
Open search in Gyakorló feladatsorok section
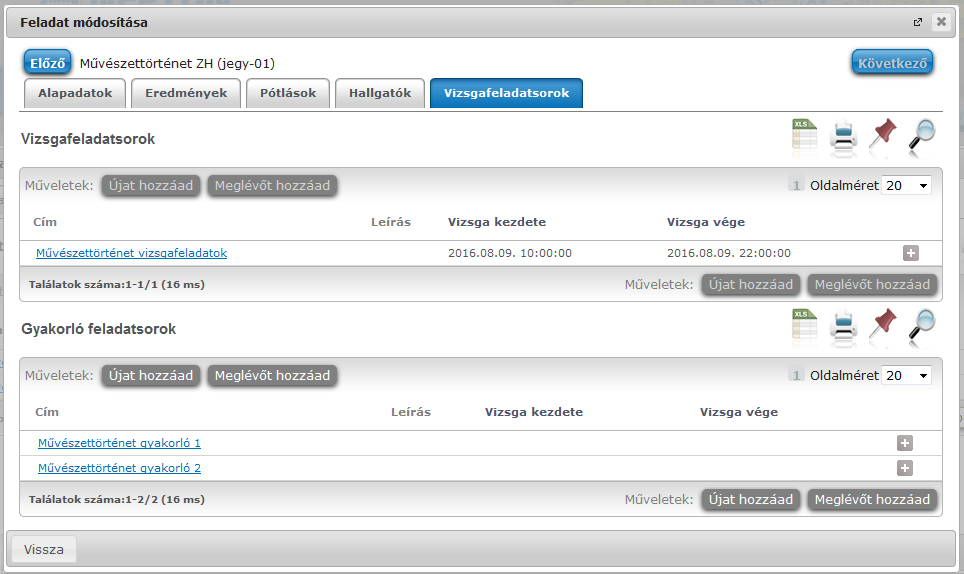(x=922, y=324)
